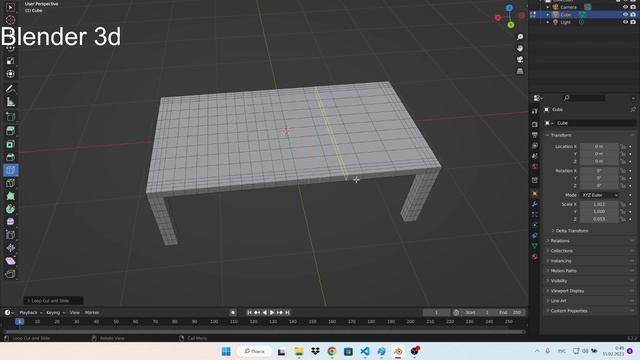Screen dimensions: 640x360
Task: Collapse the Transform panel
Action: click(560, 135)
